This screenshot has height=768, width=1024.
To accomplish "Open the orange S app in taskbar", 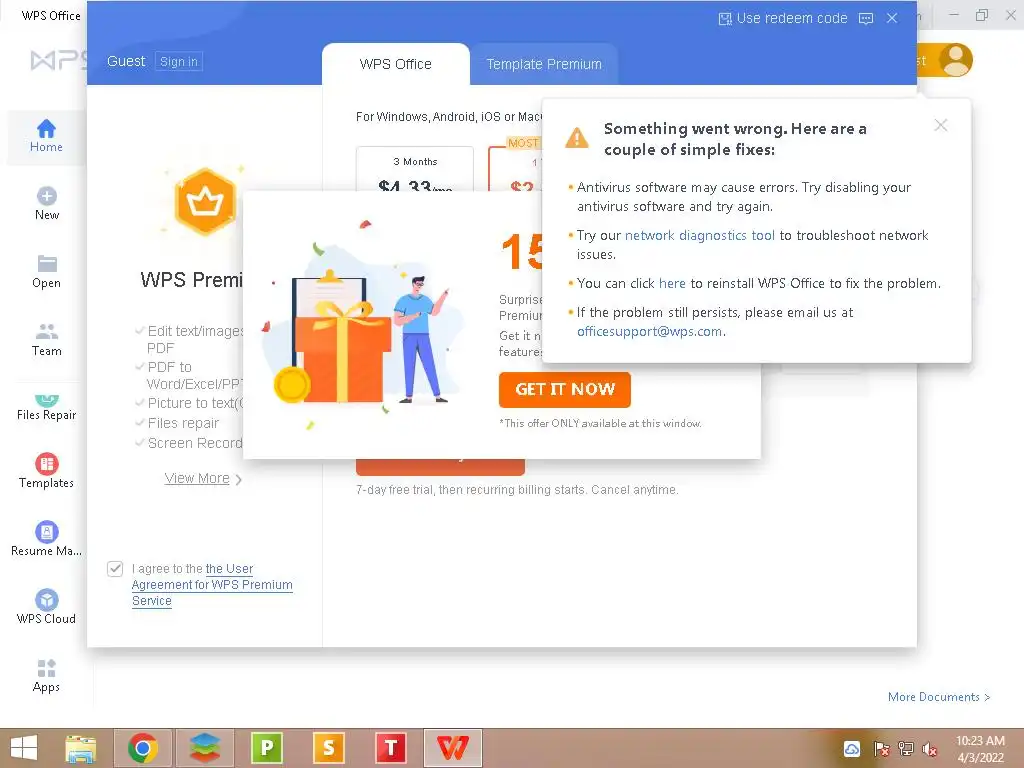I will [x=329, y=748].
